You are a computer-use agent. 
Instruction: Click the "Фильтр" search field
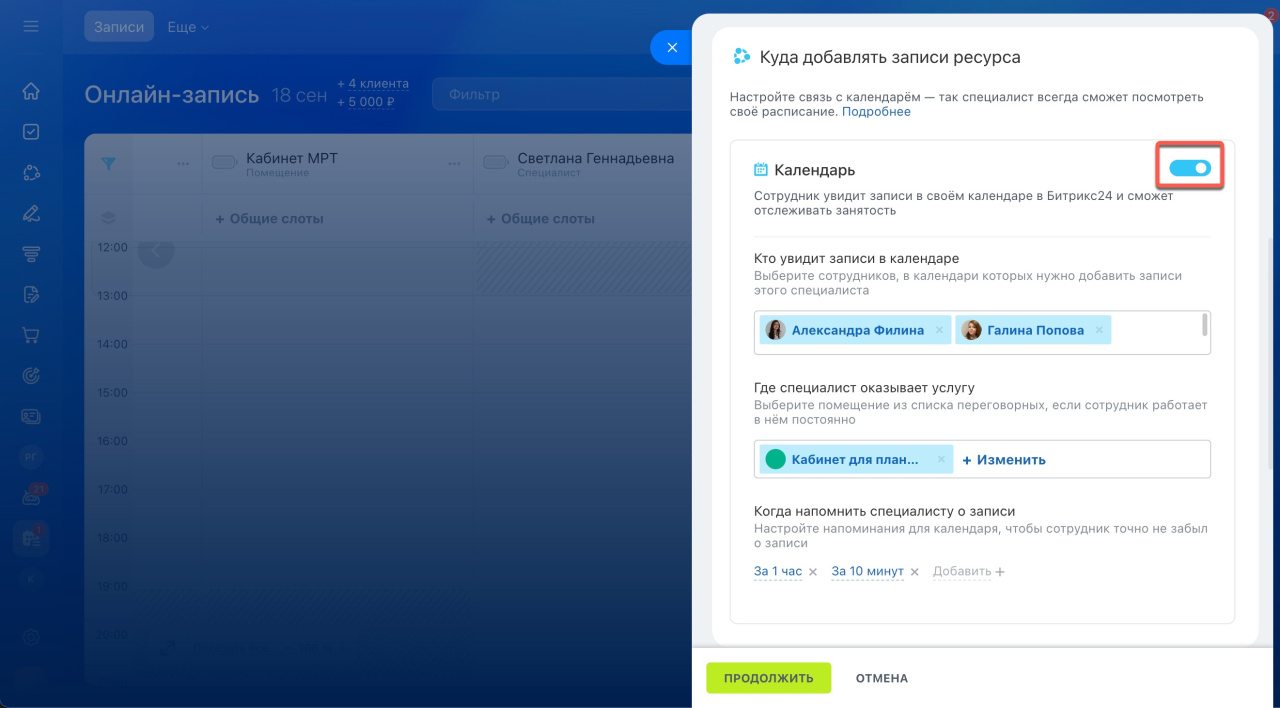click(560, 94)
